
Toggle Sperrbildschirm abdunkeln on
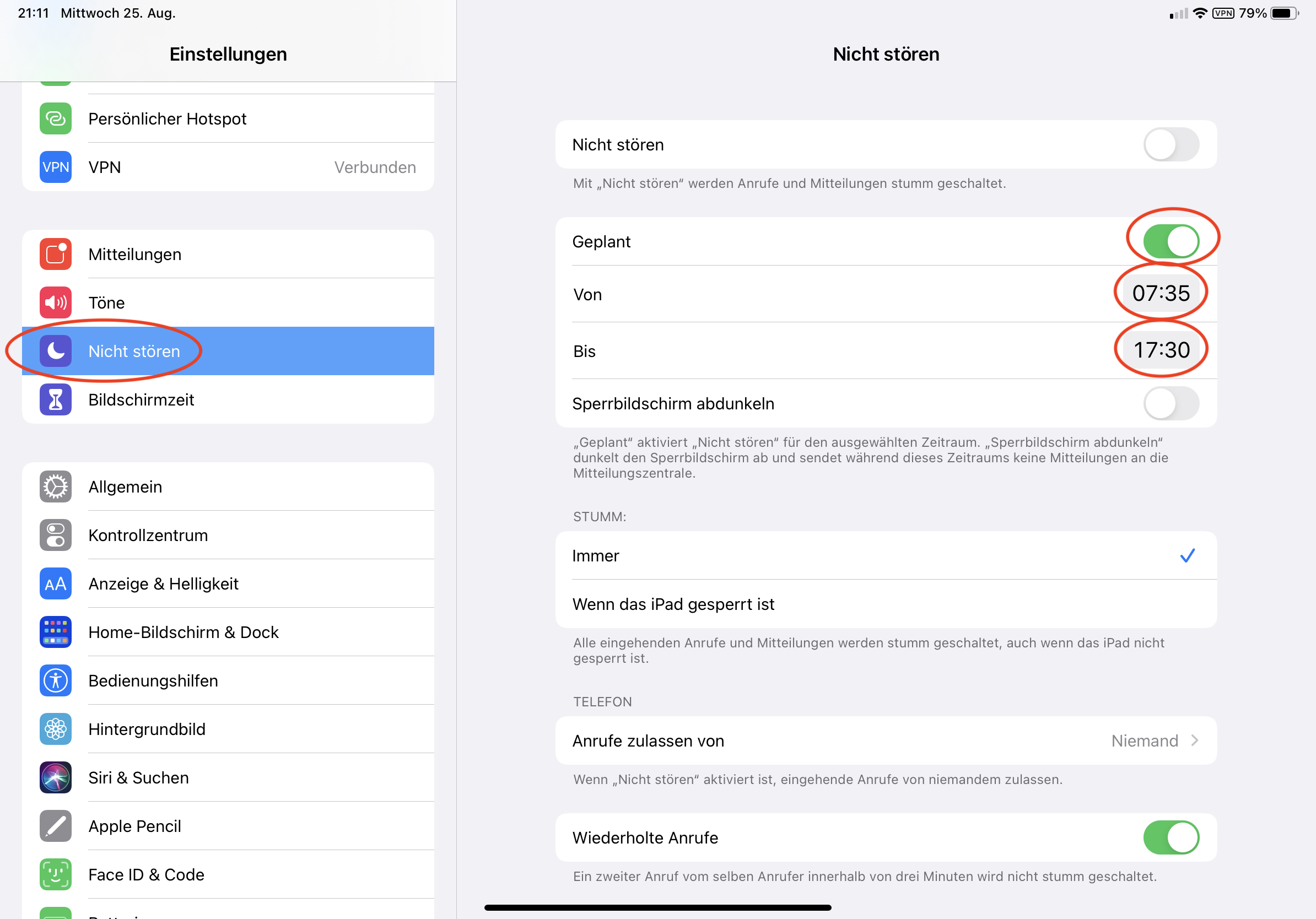pyautogui.click(x=1171, y=404)
